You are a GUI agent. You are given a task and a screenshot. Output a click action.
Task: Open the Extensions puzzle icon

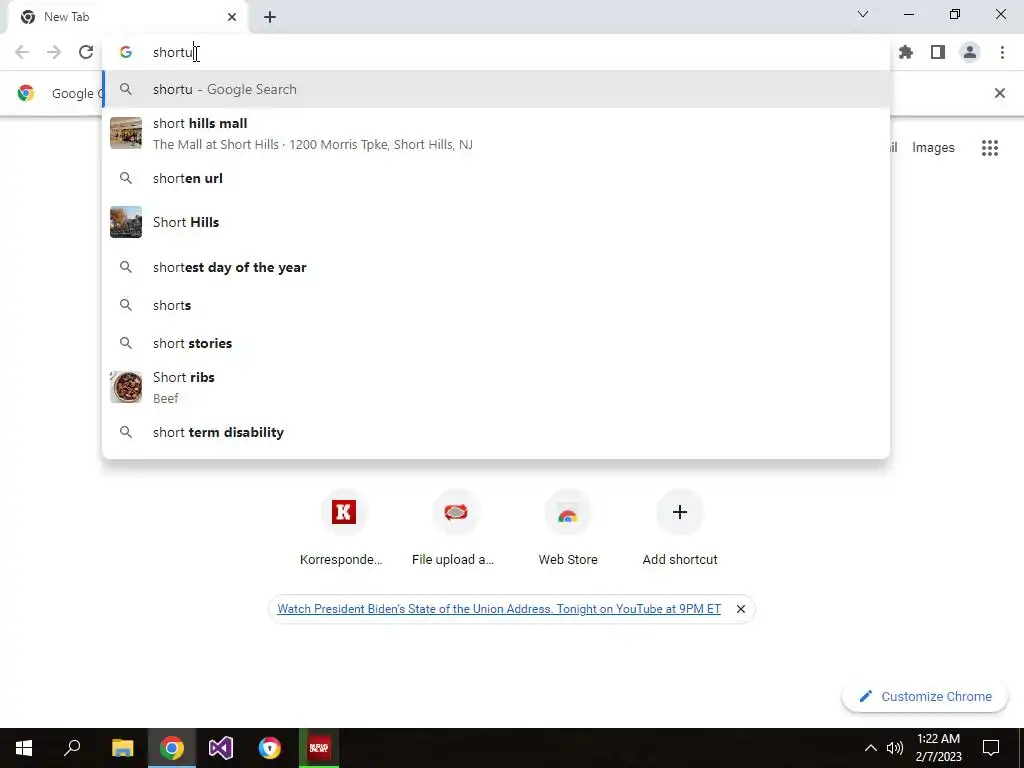[906, 52]
